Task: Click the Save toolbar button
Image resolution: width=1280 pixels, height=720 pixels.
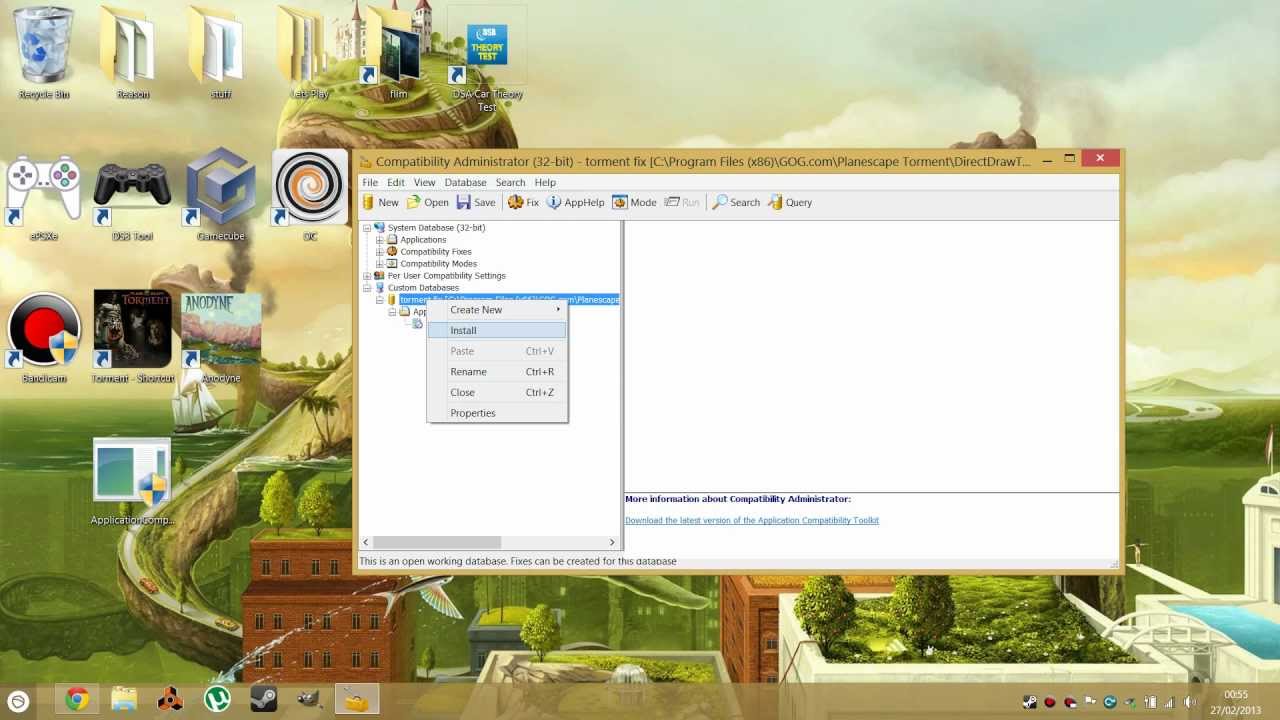Action: (475, 202)
